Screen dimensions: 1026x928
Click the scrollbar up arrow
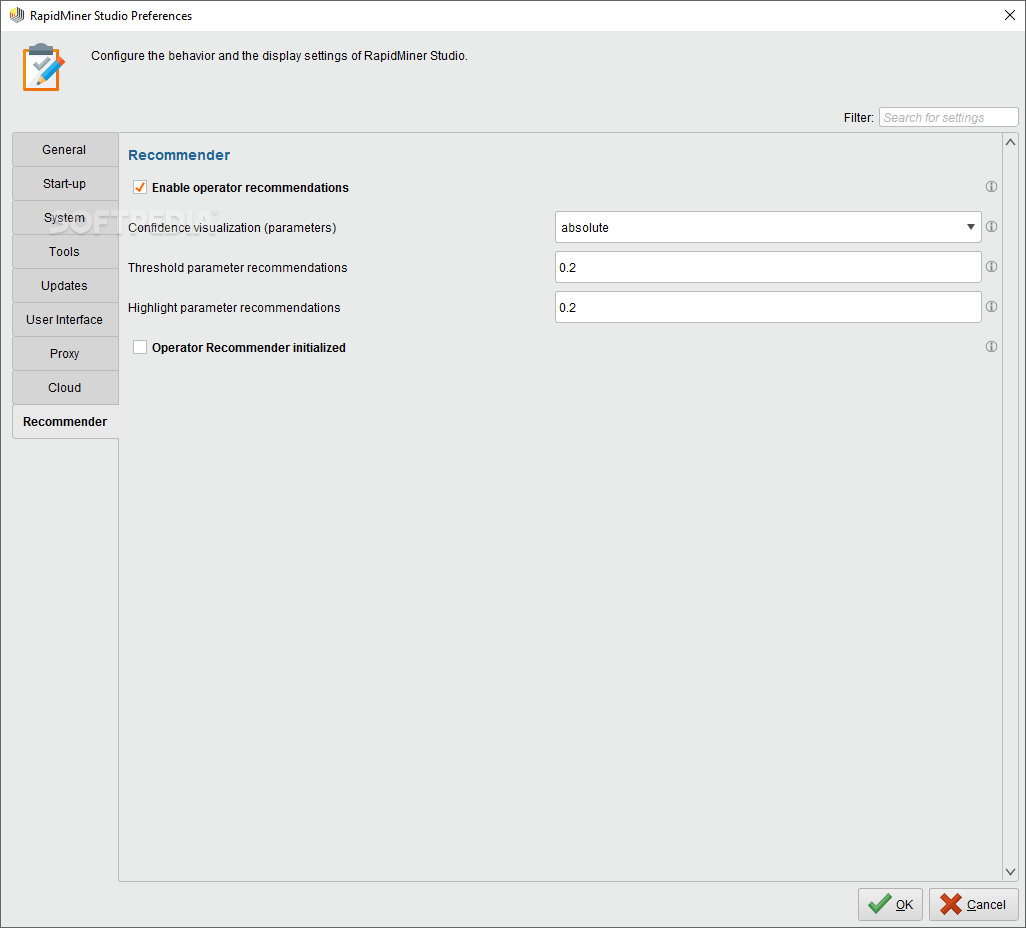point(1010,142)
